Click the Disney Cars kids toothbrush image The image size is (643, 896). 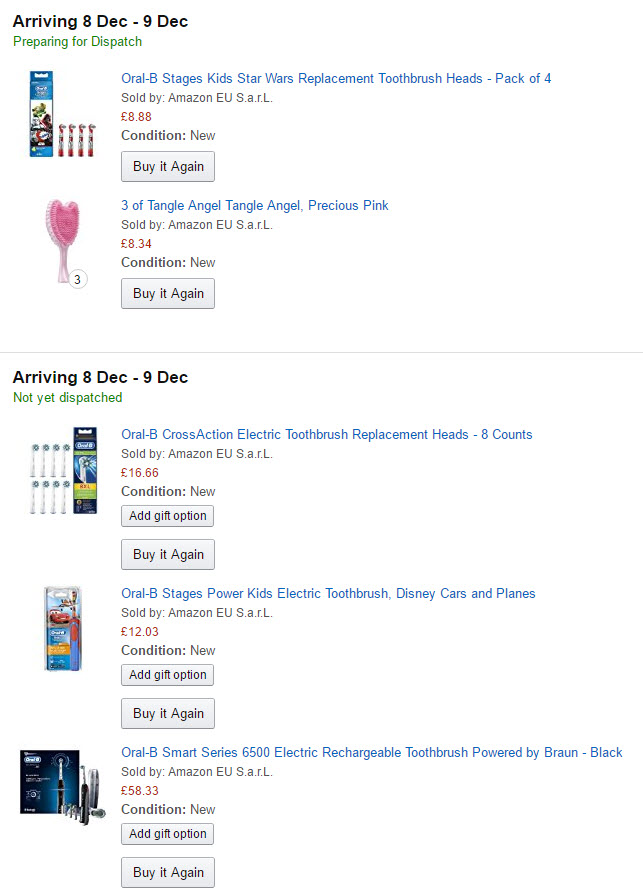pos(63,629)
